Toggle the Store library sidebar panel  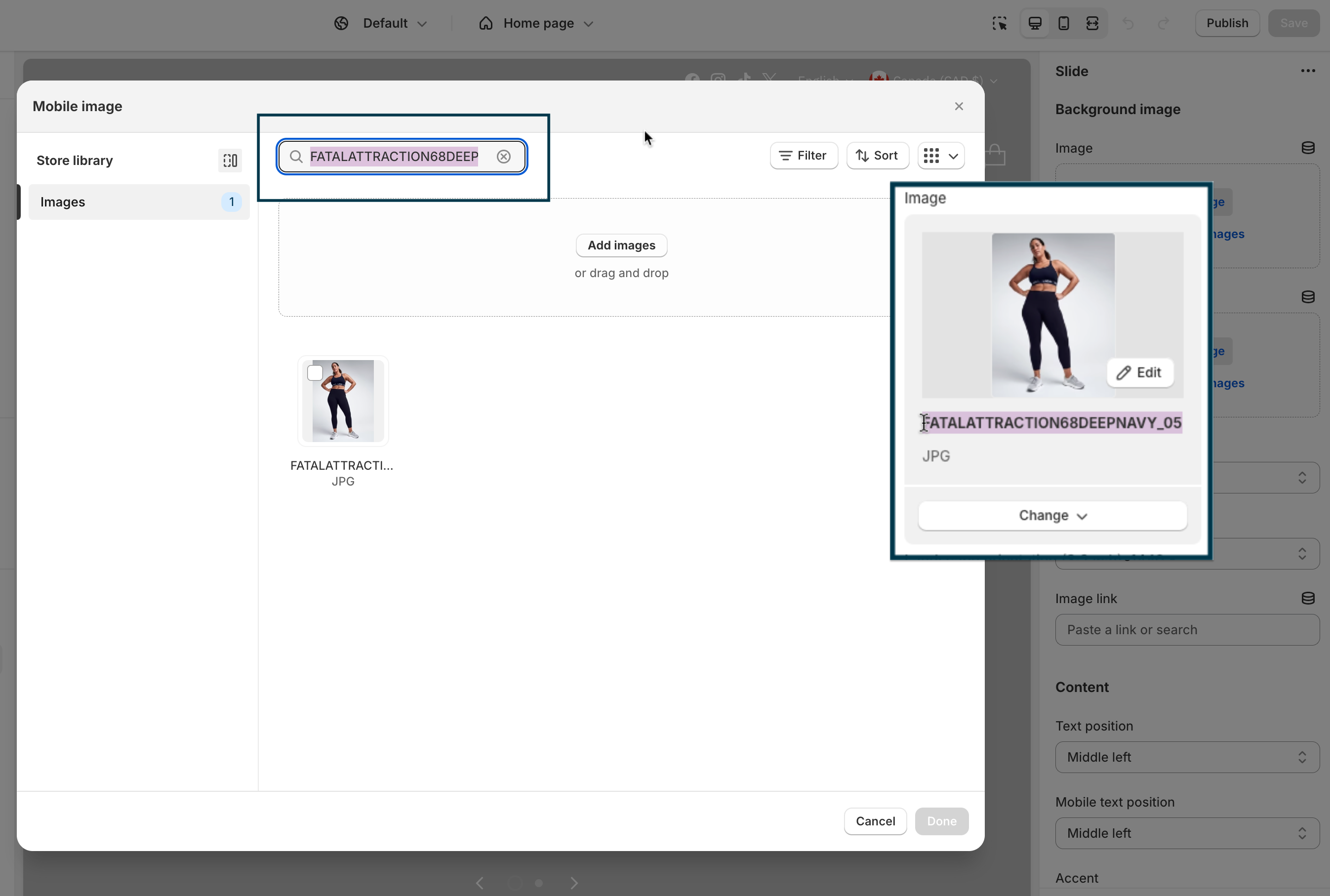click(x=230, y=161)
